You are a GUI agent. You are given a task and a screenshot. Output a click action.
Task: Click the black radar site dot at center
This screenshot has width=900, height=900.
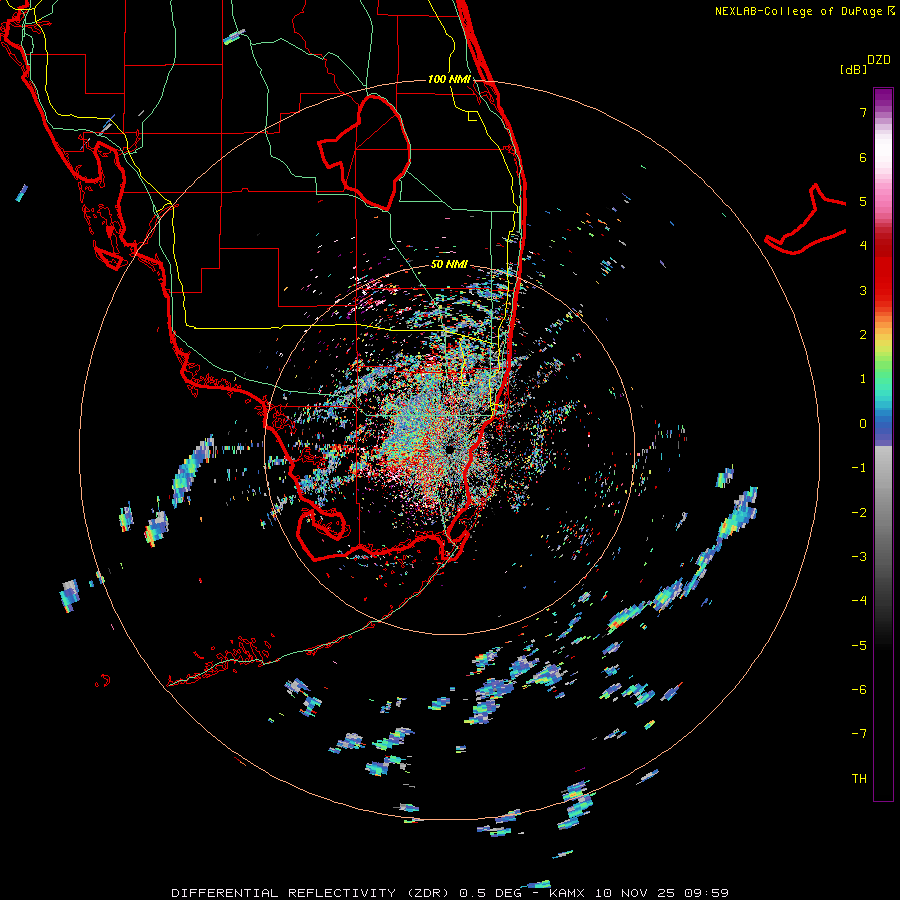pyautogui.click(x=451, y=449)
